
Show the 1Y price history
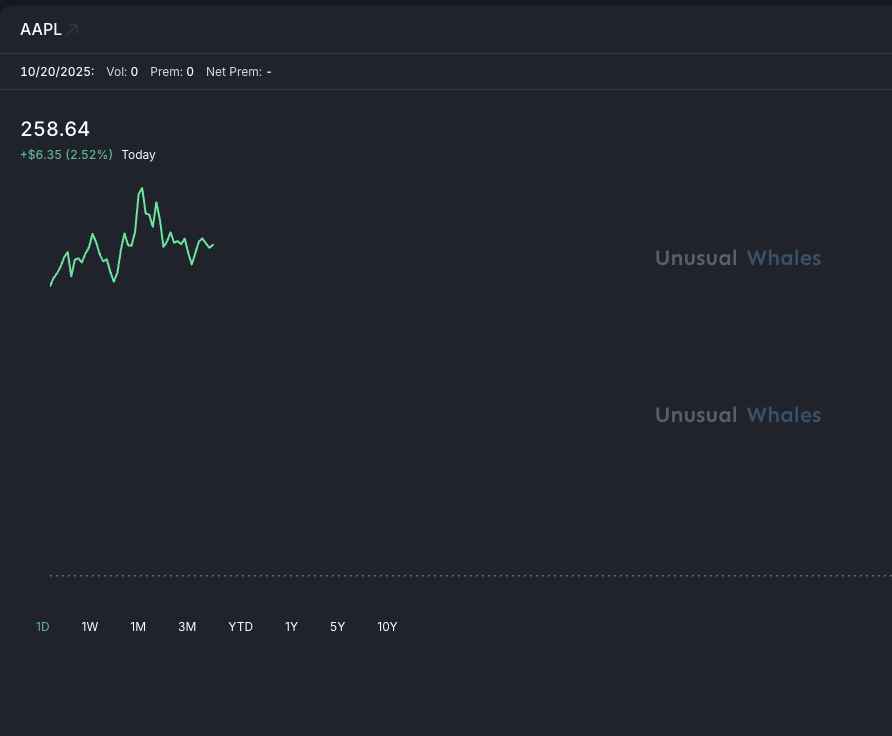(291, 627)
